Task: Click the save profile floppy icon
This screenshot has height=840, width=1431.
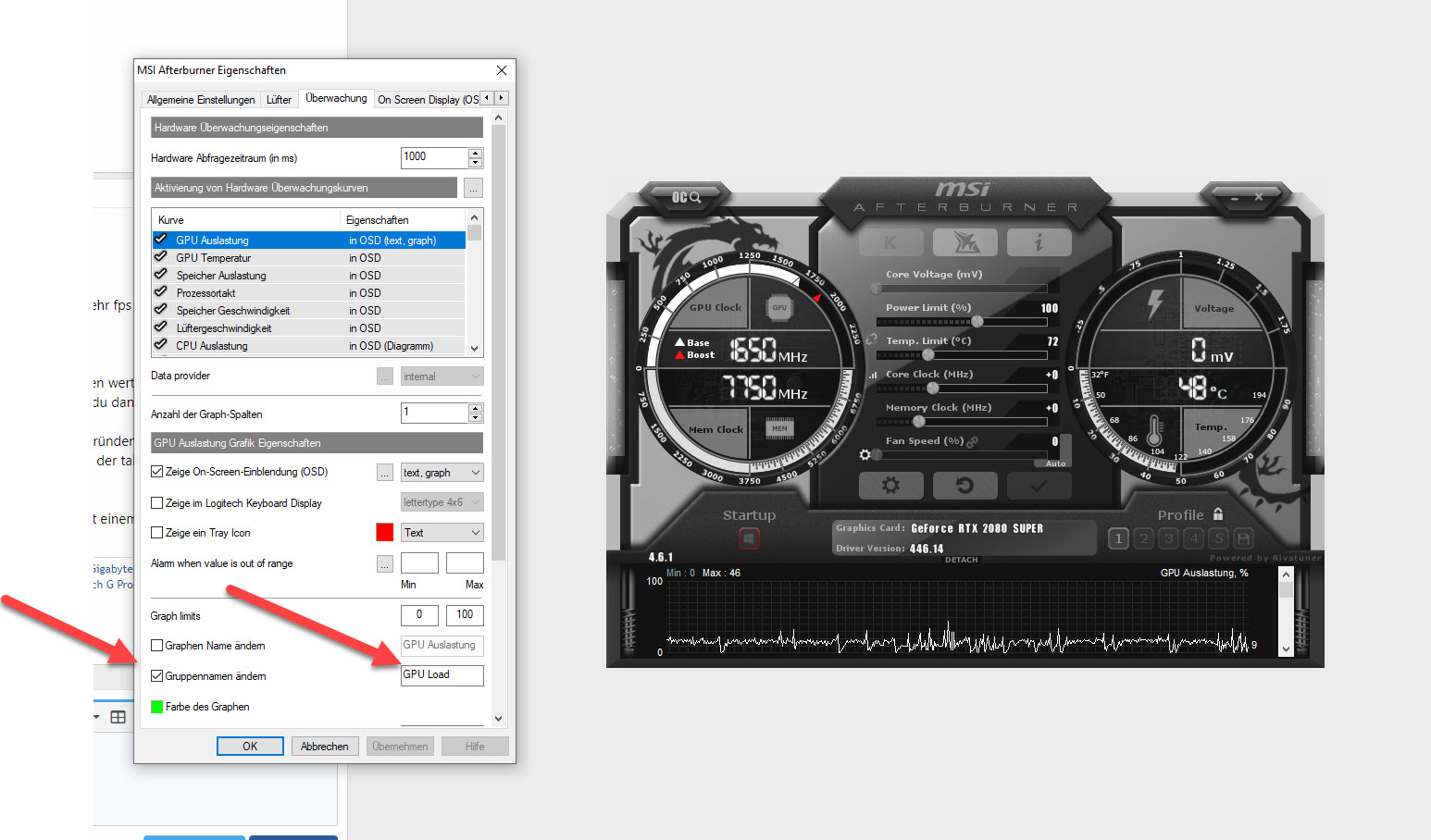Action: 1244,538
